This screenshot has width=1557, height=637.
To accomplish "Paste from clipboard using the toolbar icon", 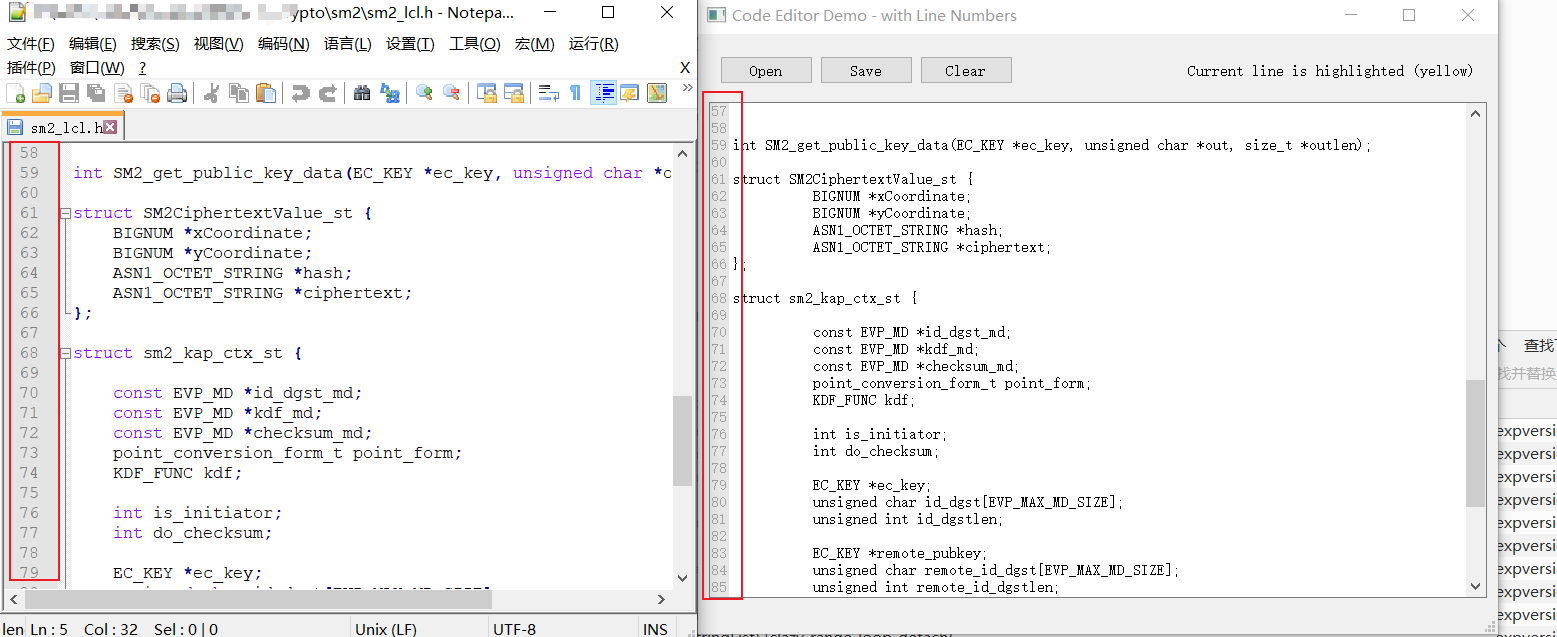I will click(x=266, y=93).
